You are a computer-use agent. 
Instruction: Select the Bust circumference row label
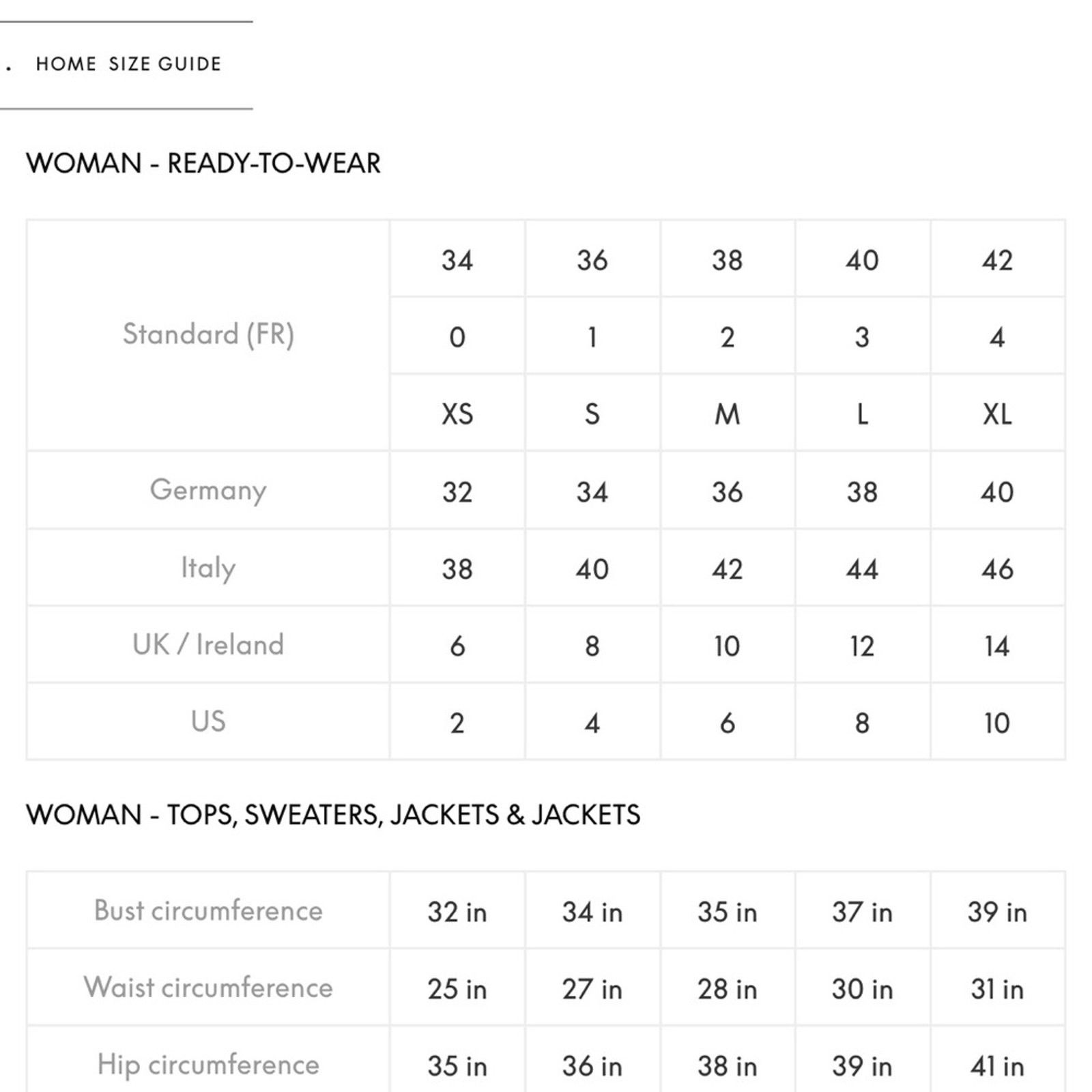pos(208,910)
